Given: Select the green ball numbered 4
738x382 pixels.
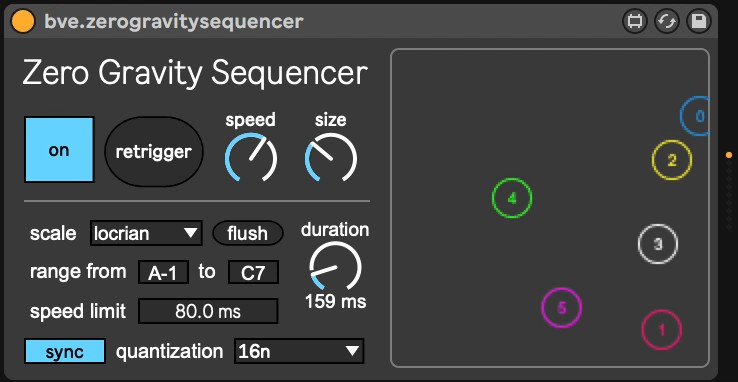Looking at the screenshot, I should 512,198.
